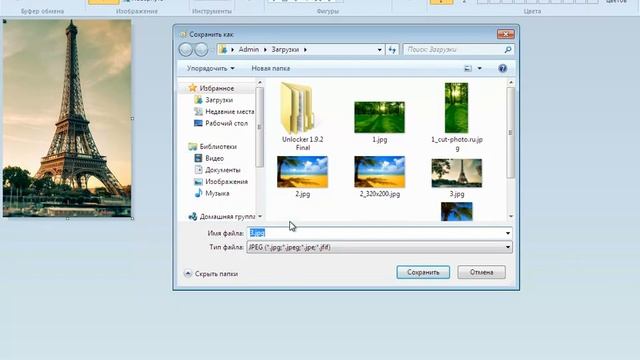
Task: Open the Тип файла JPEG dropdown
Action: point(379,247)
